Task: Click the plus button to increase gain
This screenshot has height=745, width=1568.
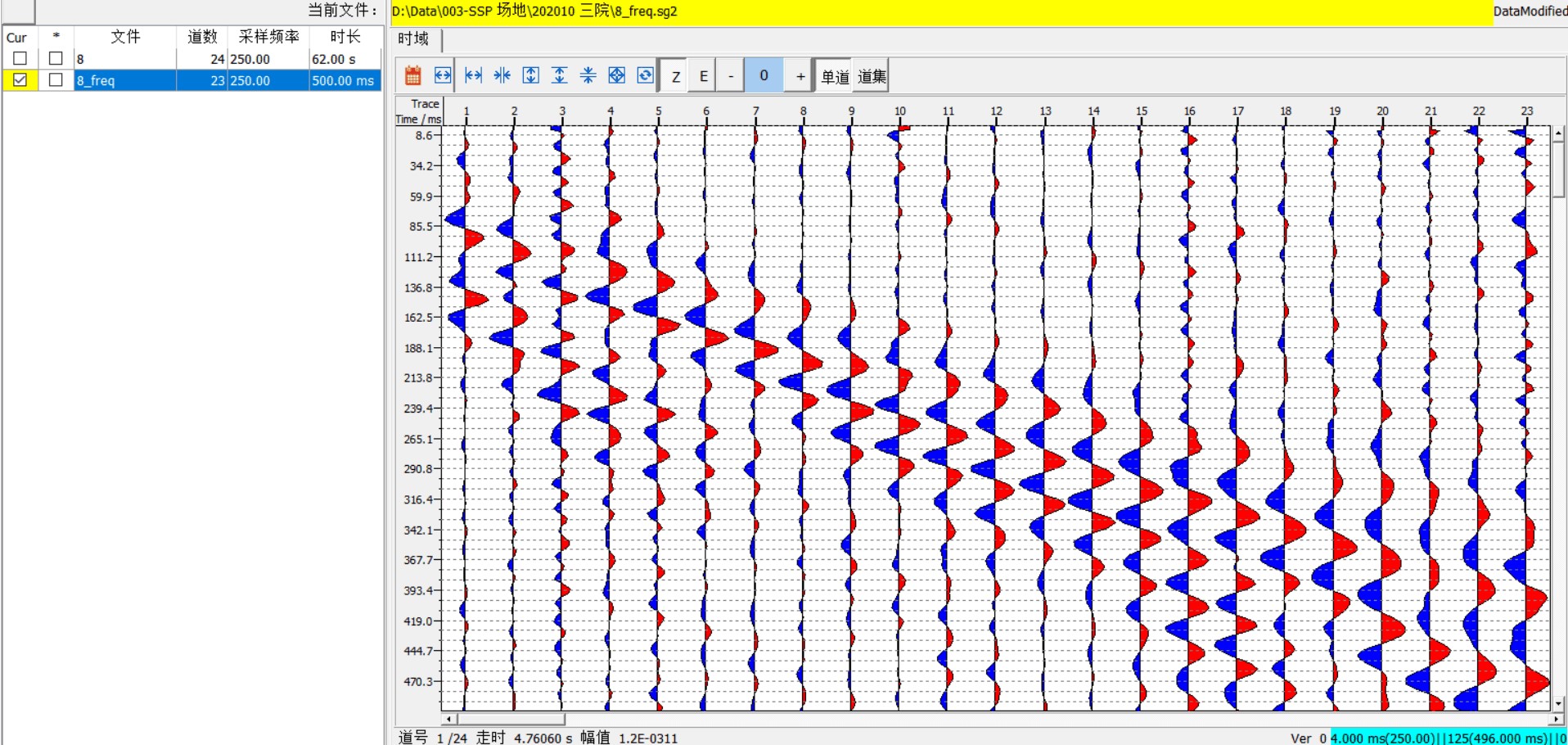Action: (800, 76)
